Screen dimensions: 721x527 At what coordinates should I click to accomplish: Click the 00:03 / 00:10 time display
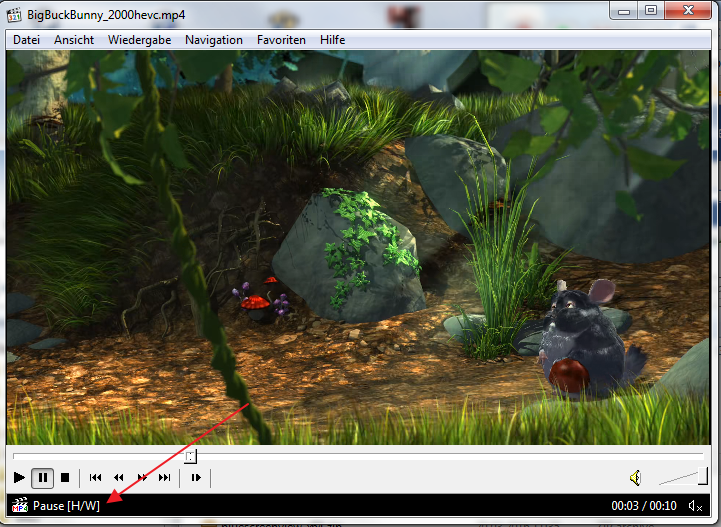[644, 506]
